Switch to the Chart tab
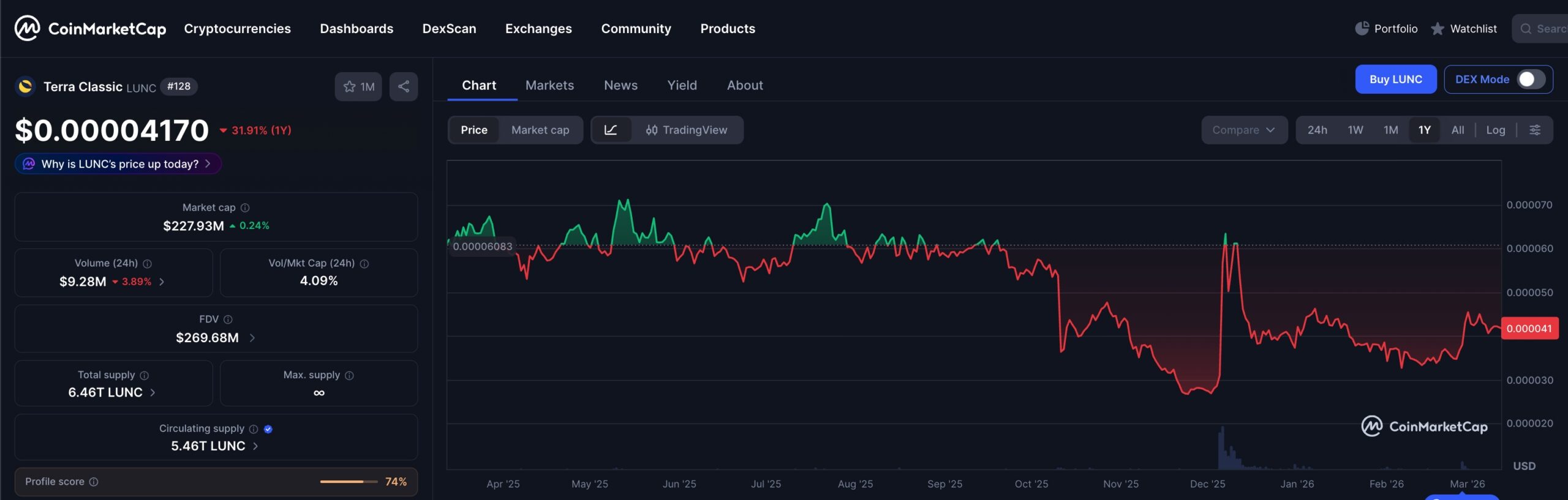Viewport: 1568px width, 500px height. 479,85
